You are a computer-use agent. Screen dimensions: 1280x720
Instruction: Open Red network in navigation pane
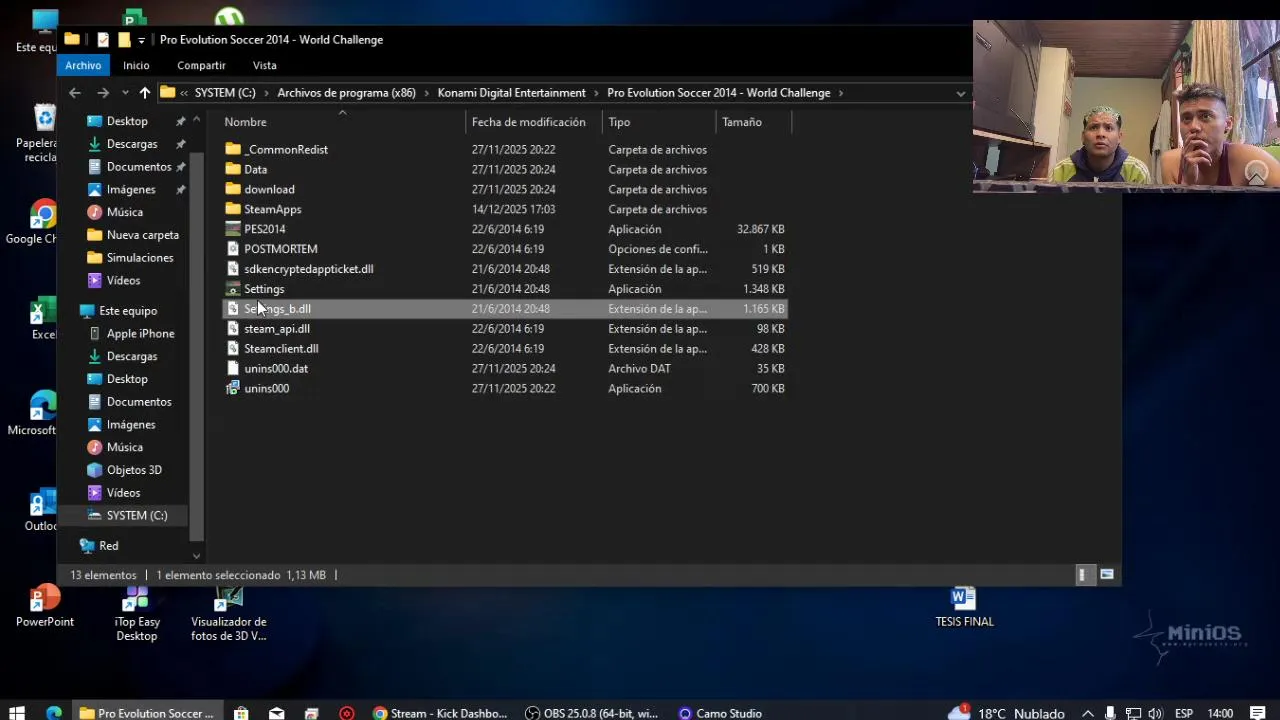tap(108, 546)
